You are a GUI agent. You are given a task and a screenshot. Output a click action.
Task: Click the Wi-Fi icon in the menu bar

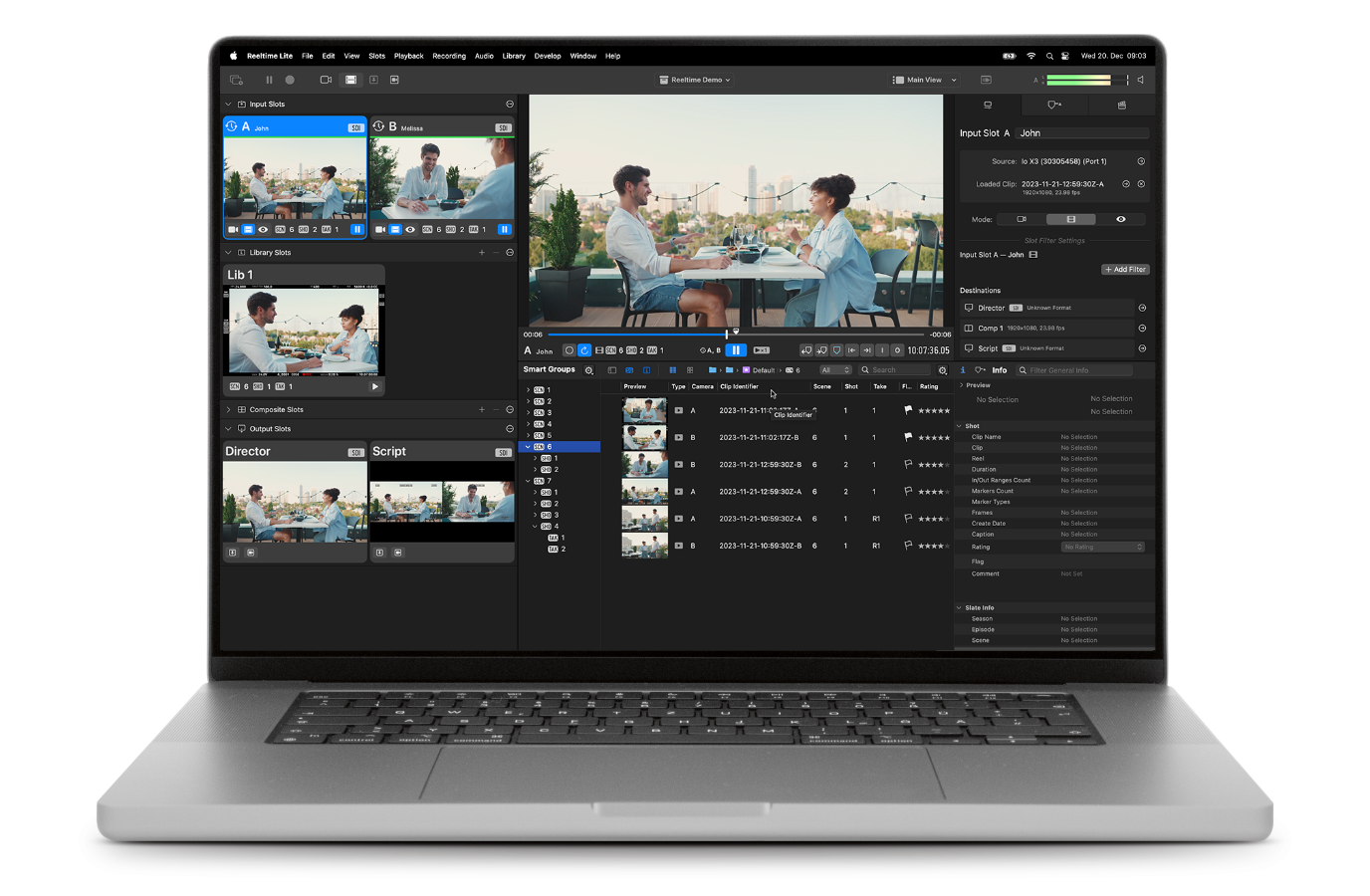click(1031, 56)
